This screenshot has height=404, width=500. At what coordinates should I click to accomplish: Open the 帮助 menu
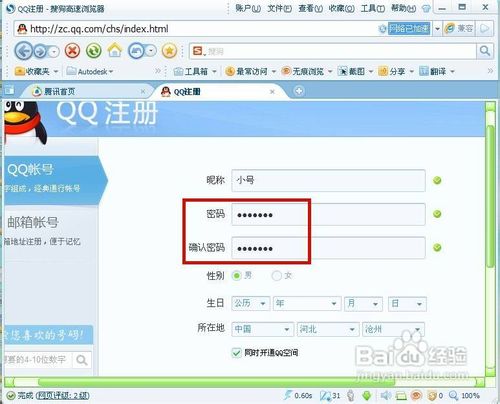pos(403,8)
